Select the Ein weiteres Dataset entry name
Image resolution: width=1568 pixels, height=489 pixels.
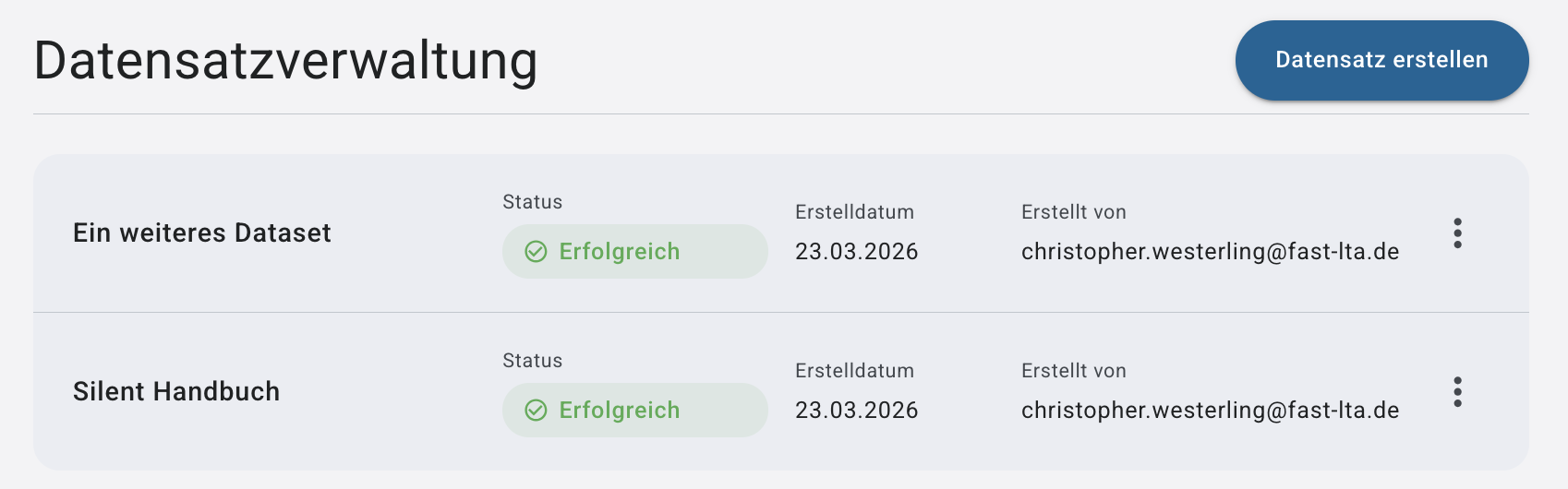pos(202,233)
